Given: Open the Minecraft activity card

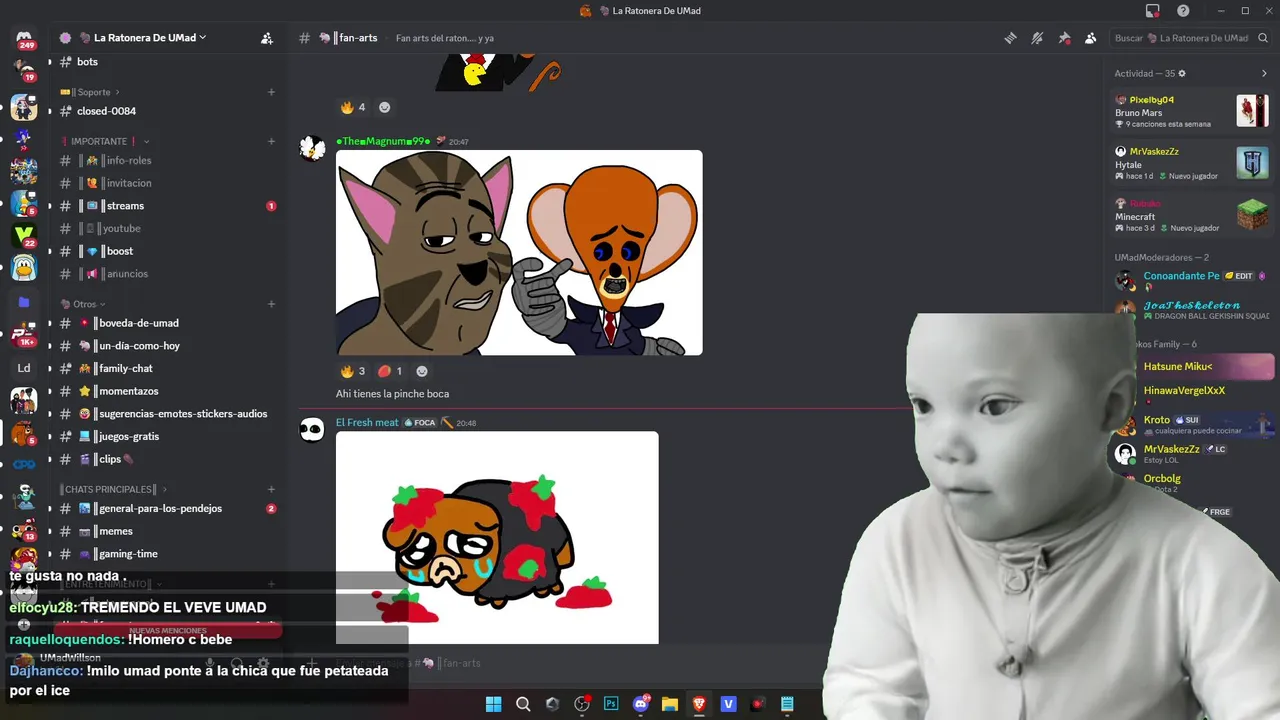Looking at the screenshot, I should click(x=1192, y=215).
